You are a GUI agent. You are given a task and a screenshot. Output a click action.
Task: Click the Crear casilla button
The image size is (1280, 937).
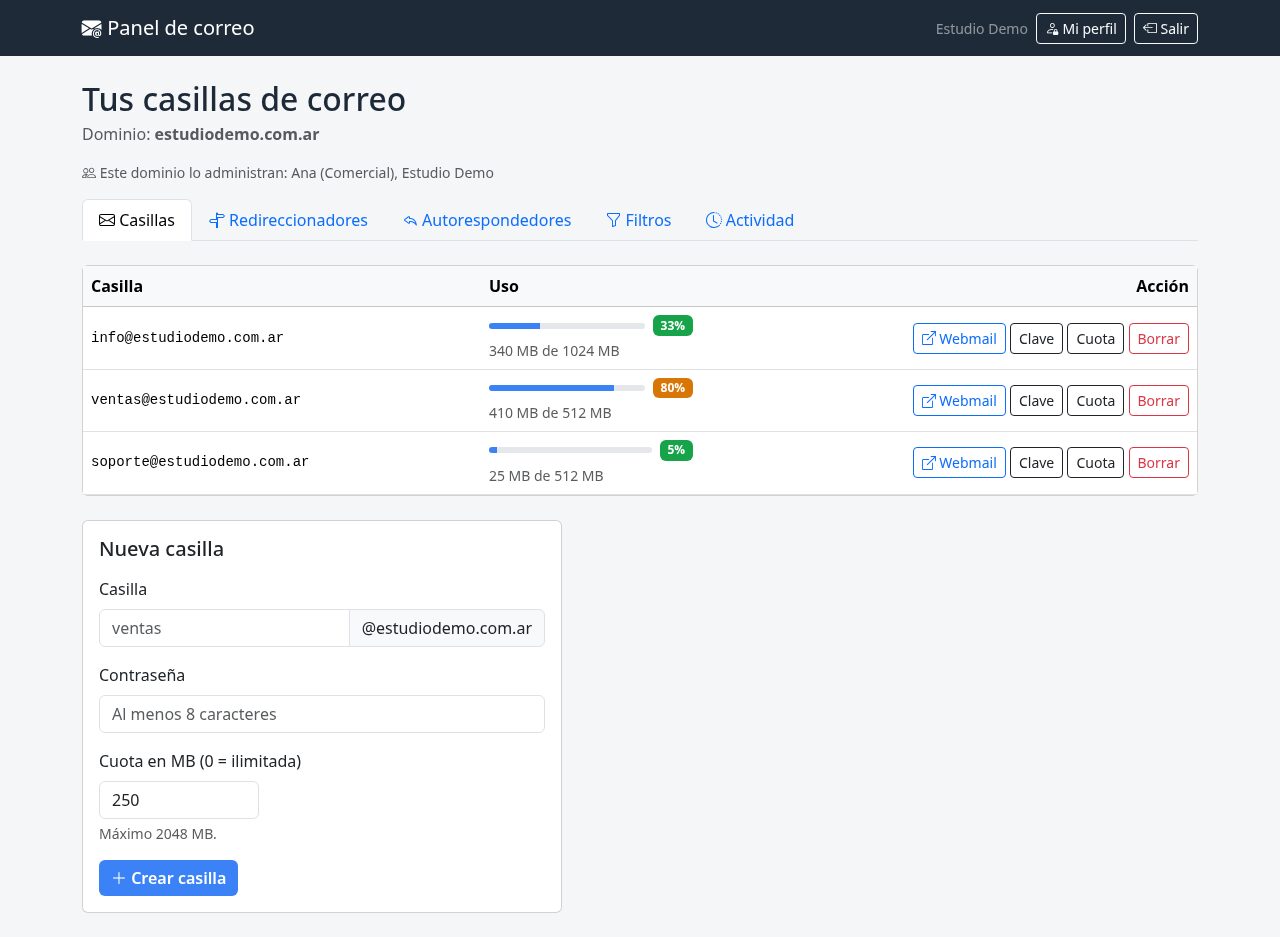(168, 878)
